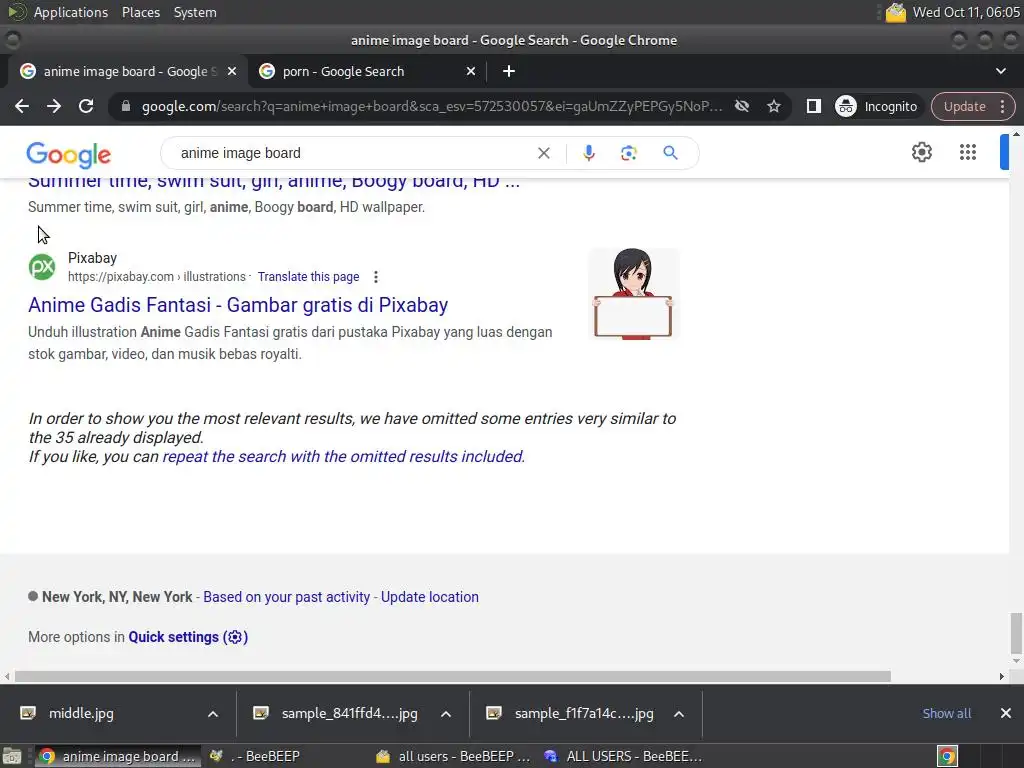Toggle the Chrome side panel
Screen dimensions: 1024x768
coord(813,106)
